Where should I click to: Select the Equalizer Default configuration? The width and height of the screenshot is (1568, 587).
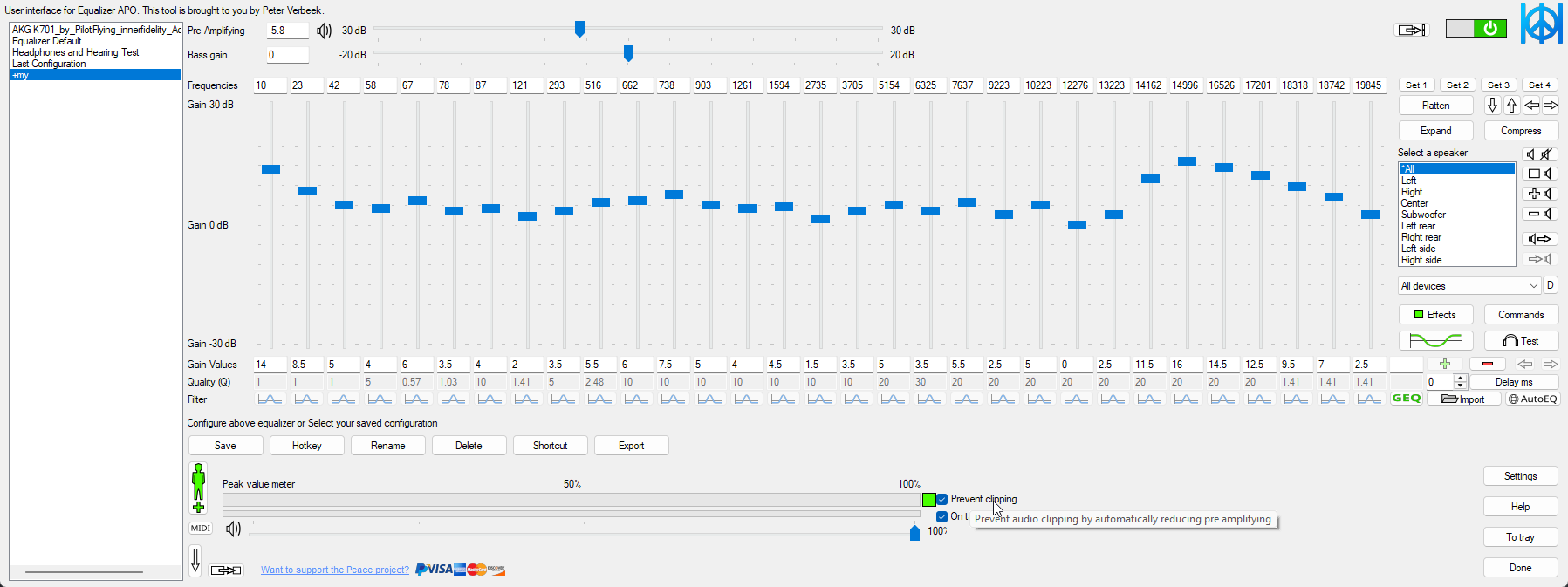tap(47, 41)
